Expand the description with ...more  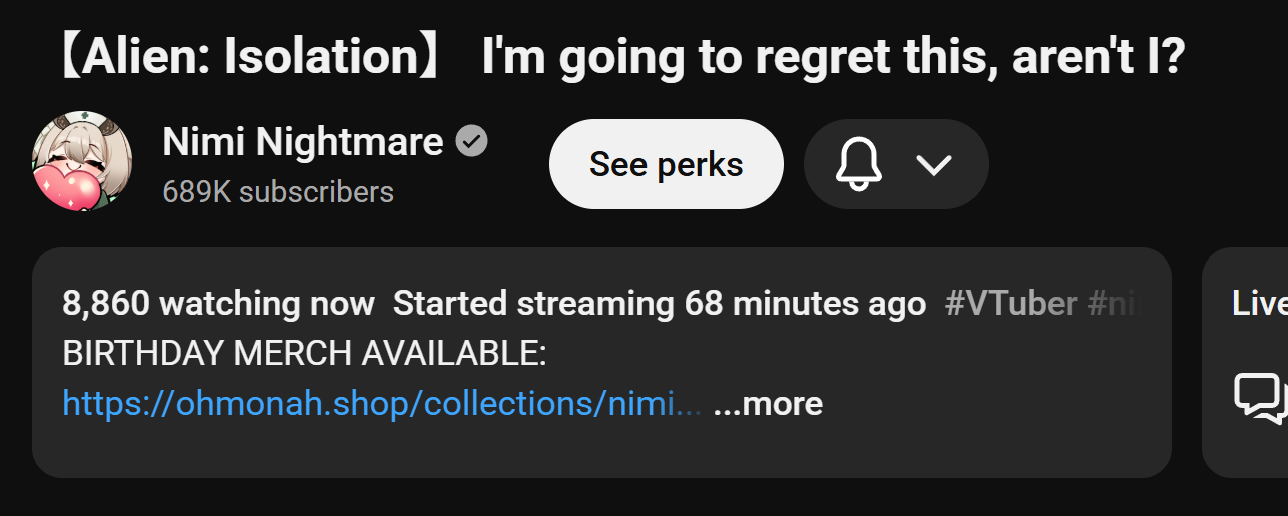[x=768, y=404]
